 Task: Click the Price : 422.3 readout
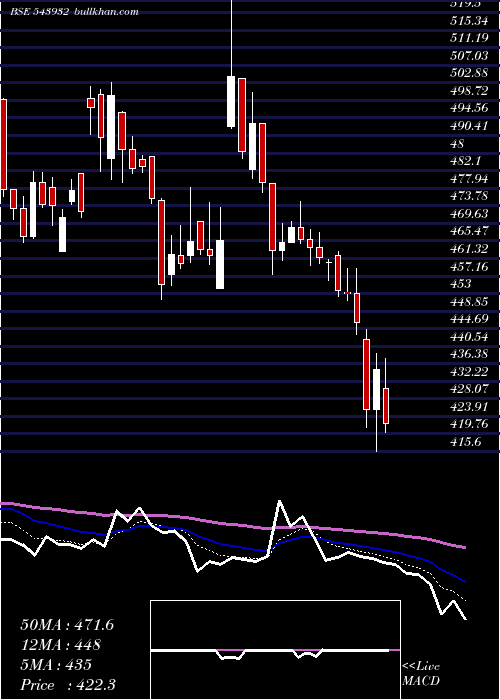(68, 685)
